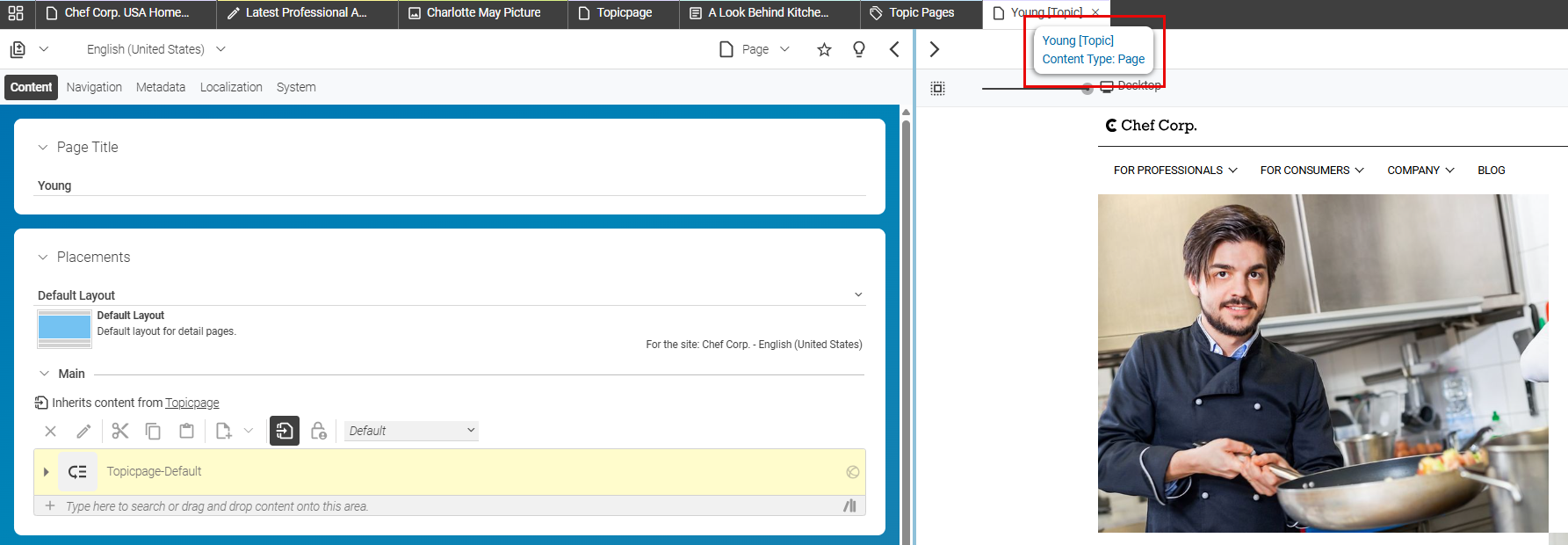Select the Content form tab

(31, 87)
